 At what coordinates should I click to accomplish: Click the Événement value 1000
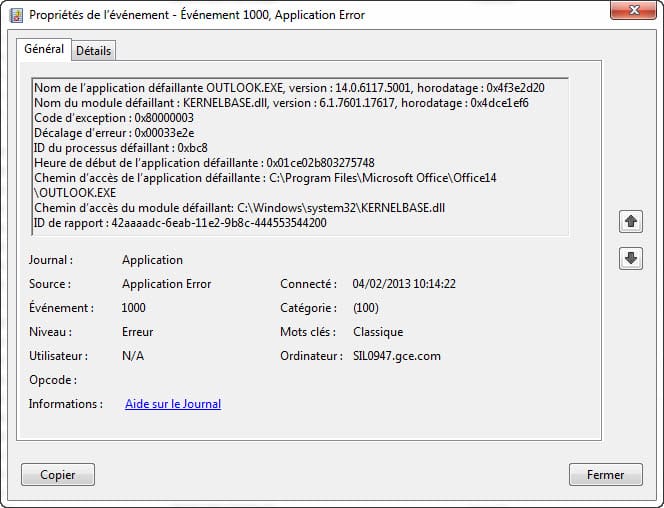pyautogui.click(x=133, y=308)
